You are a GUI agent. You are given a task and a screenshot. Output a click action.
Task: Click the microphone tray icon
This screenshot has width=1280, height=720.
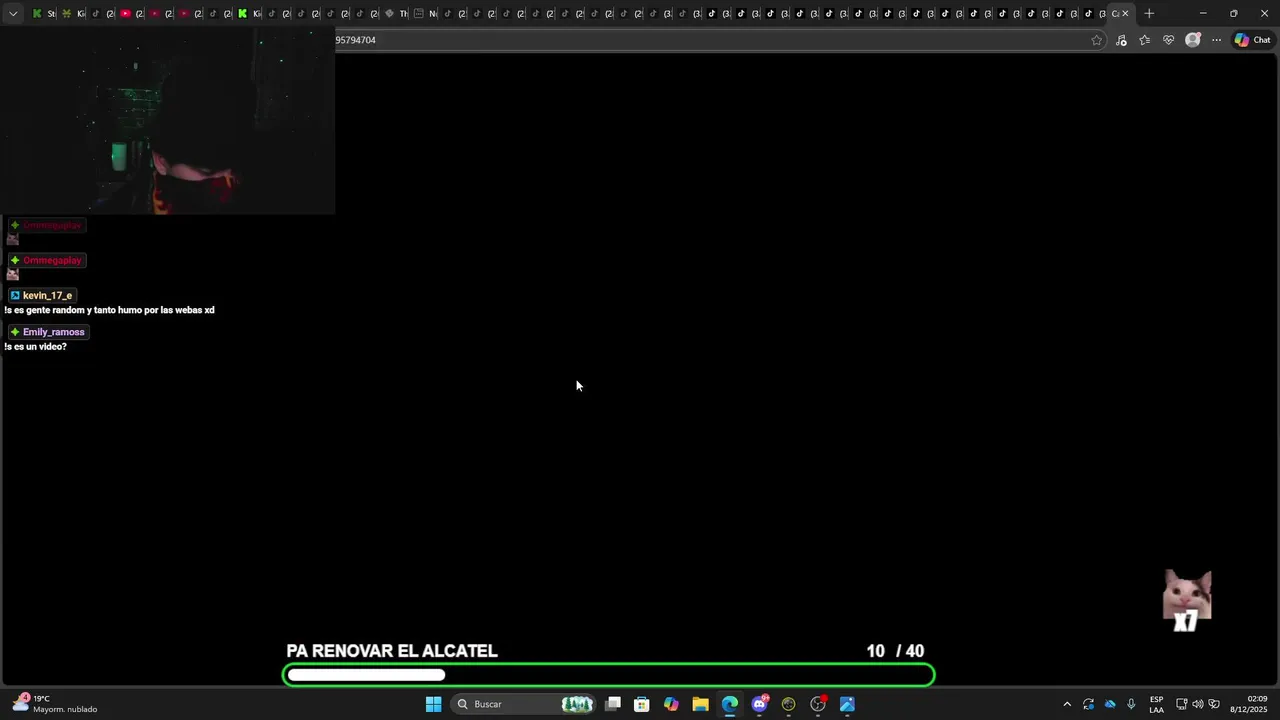(x=1131, y=704)
